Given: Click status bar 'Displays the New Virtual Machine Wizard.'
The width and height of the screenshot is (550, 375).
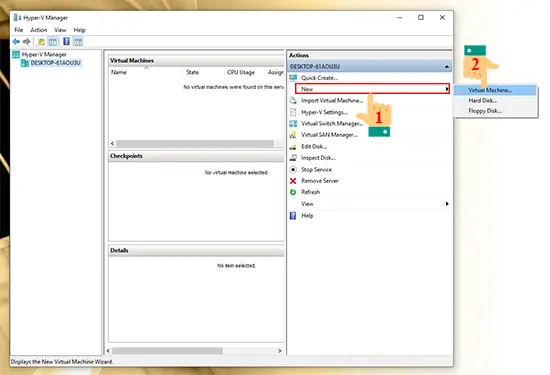Looking at the screenshot, I should coord(62,362).
